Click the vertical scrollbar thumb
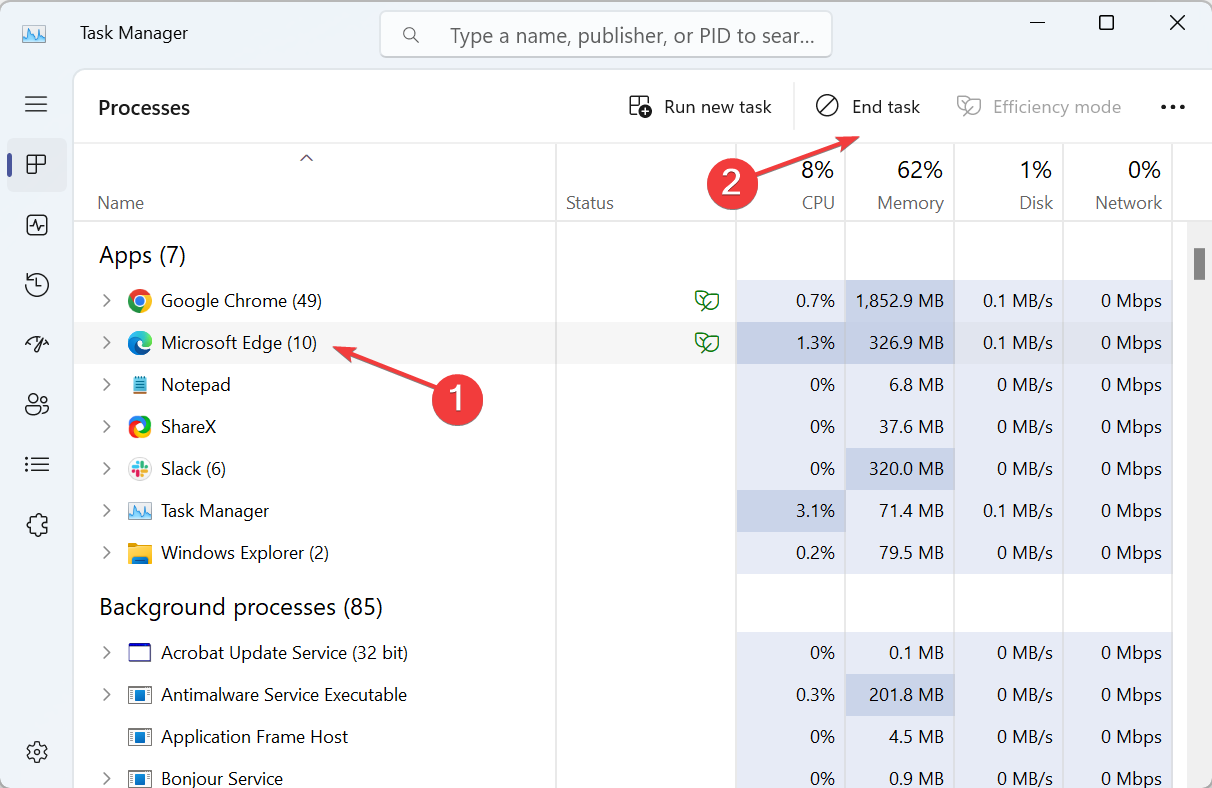 [1198, 264]
